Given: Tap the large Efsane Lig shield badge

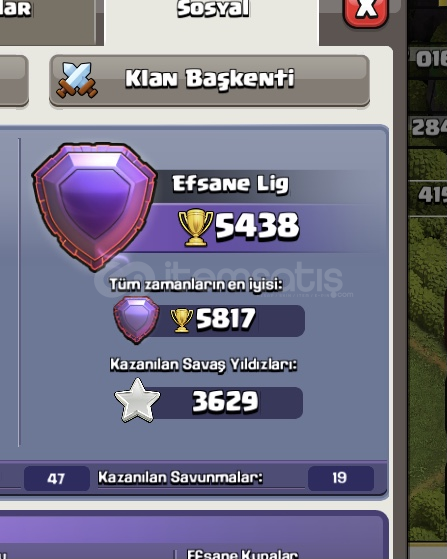Looking at the screenshot, I should [95, 206].
